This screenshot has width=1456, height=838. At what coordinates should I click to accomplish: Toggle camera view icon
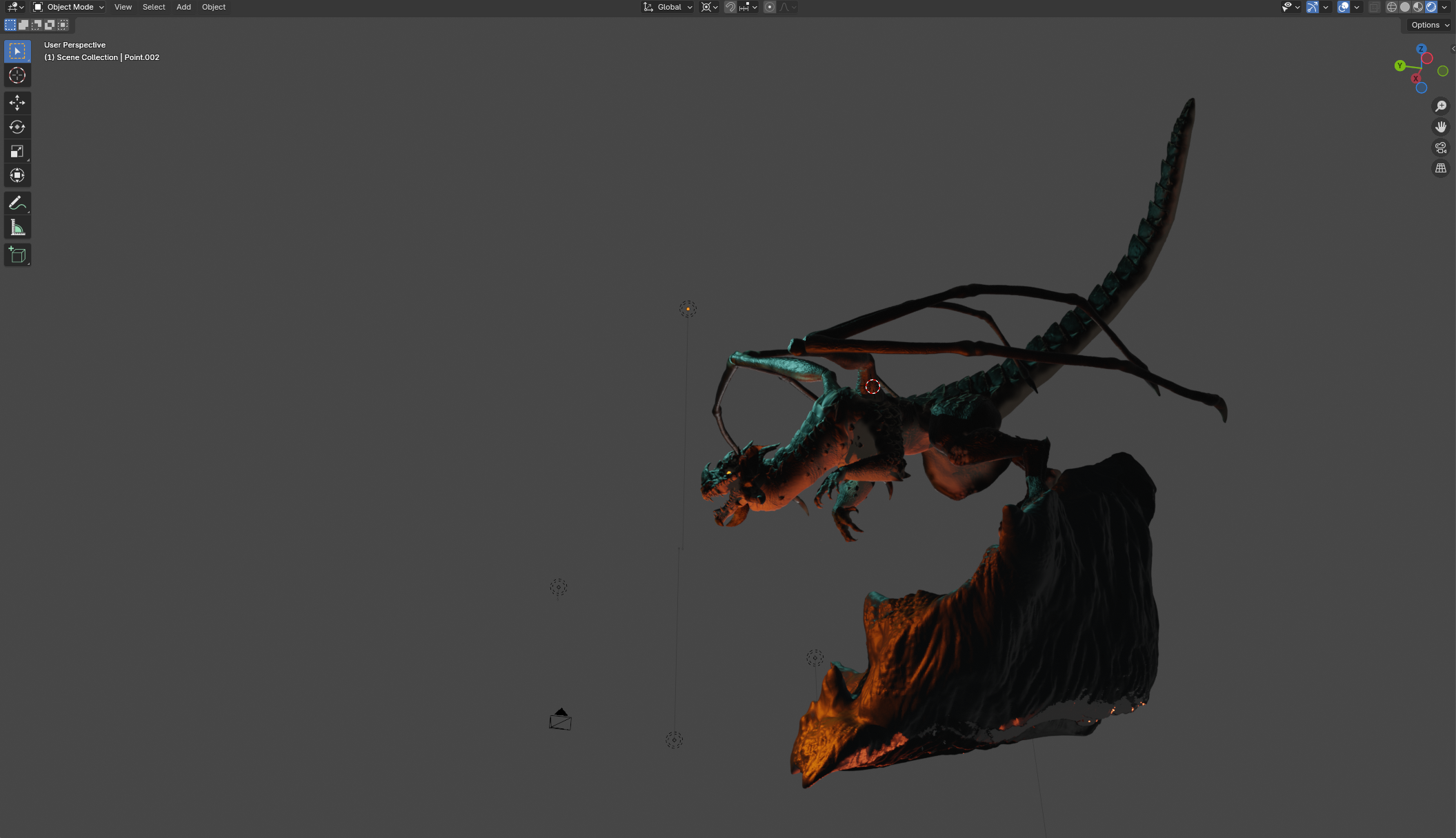pos(1441,148)
